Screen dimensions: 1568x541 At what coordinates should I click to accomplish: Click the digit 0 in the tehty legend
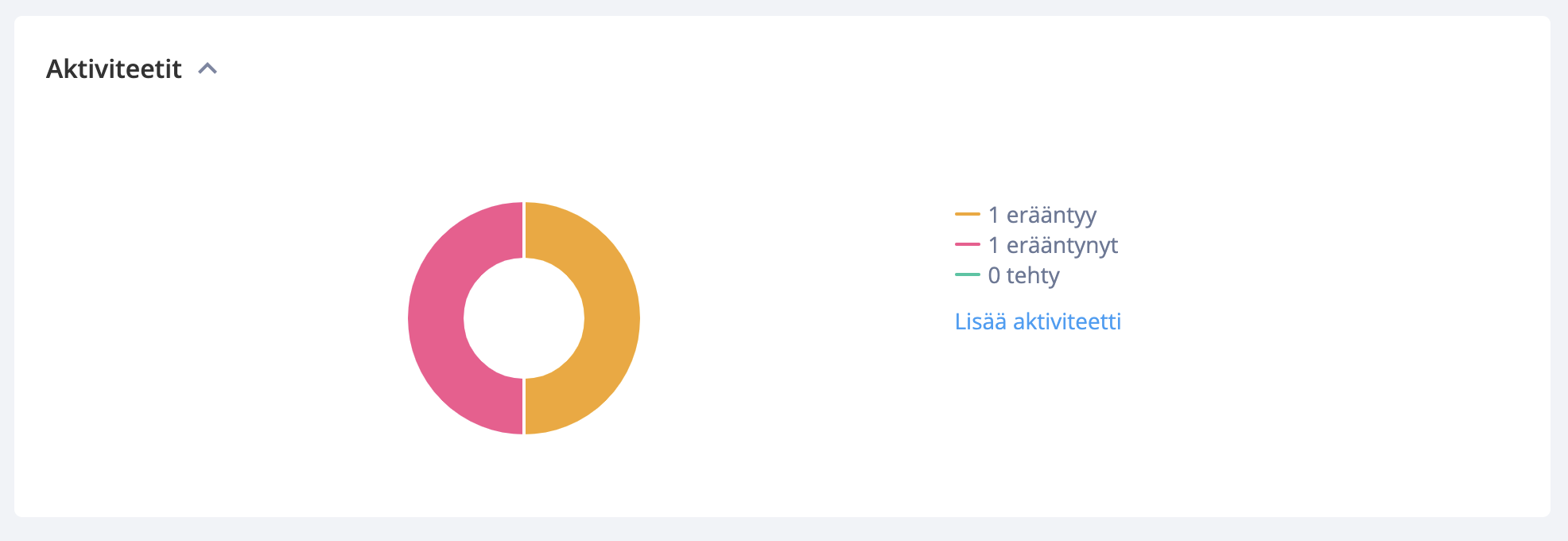click(994, 275)
